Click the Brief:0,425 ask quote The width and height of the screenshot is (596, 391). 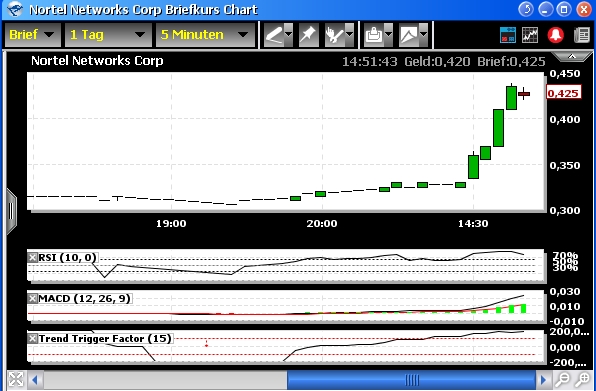point(512,62)
